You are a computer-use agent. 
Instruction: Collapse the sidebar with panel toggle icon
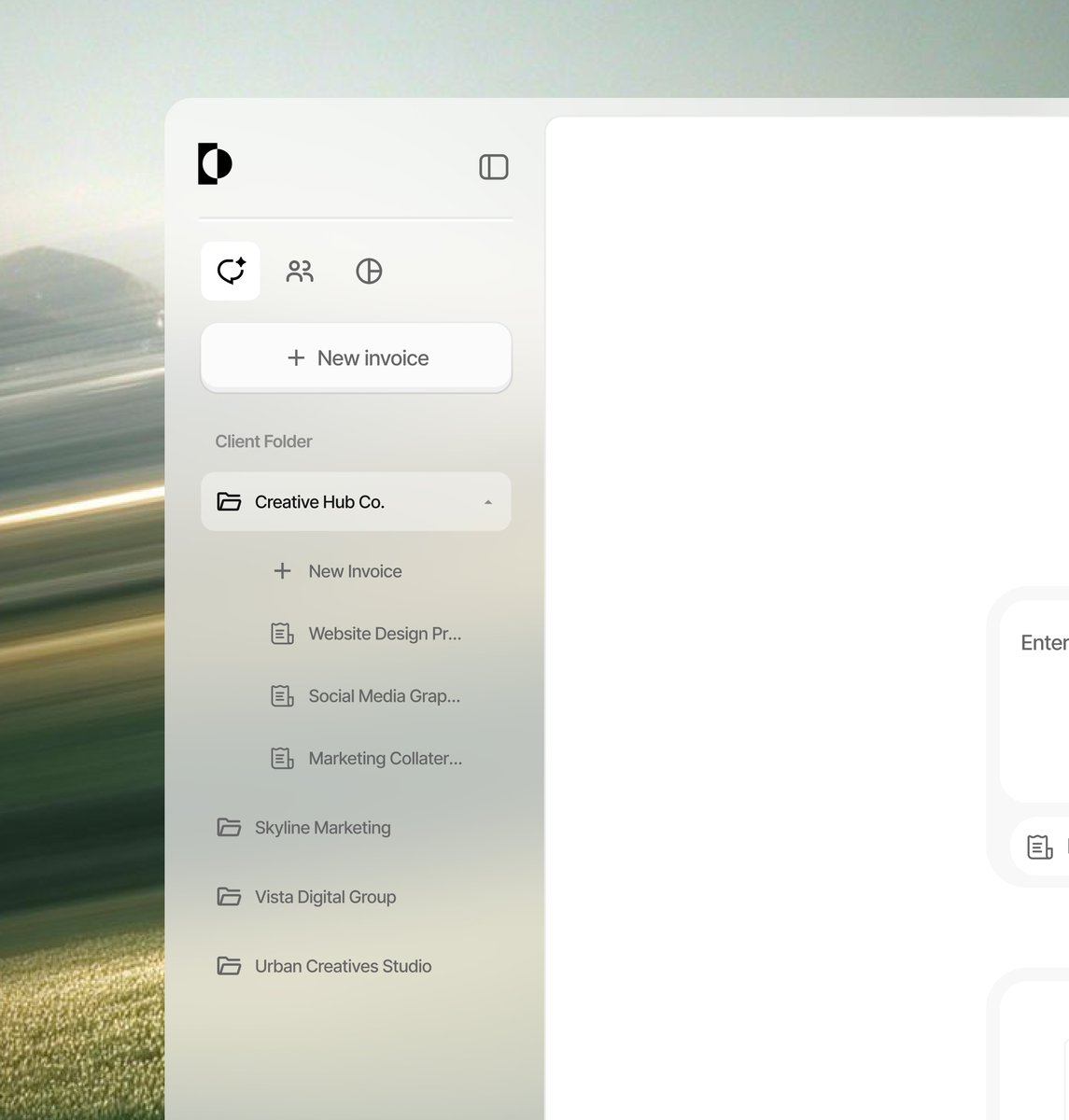494,167
